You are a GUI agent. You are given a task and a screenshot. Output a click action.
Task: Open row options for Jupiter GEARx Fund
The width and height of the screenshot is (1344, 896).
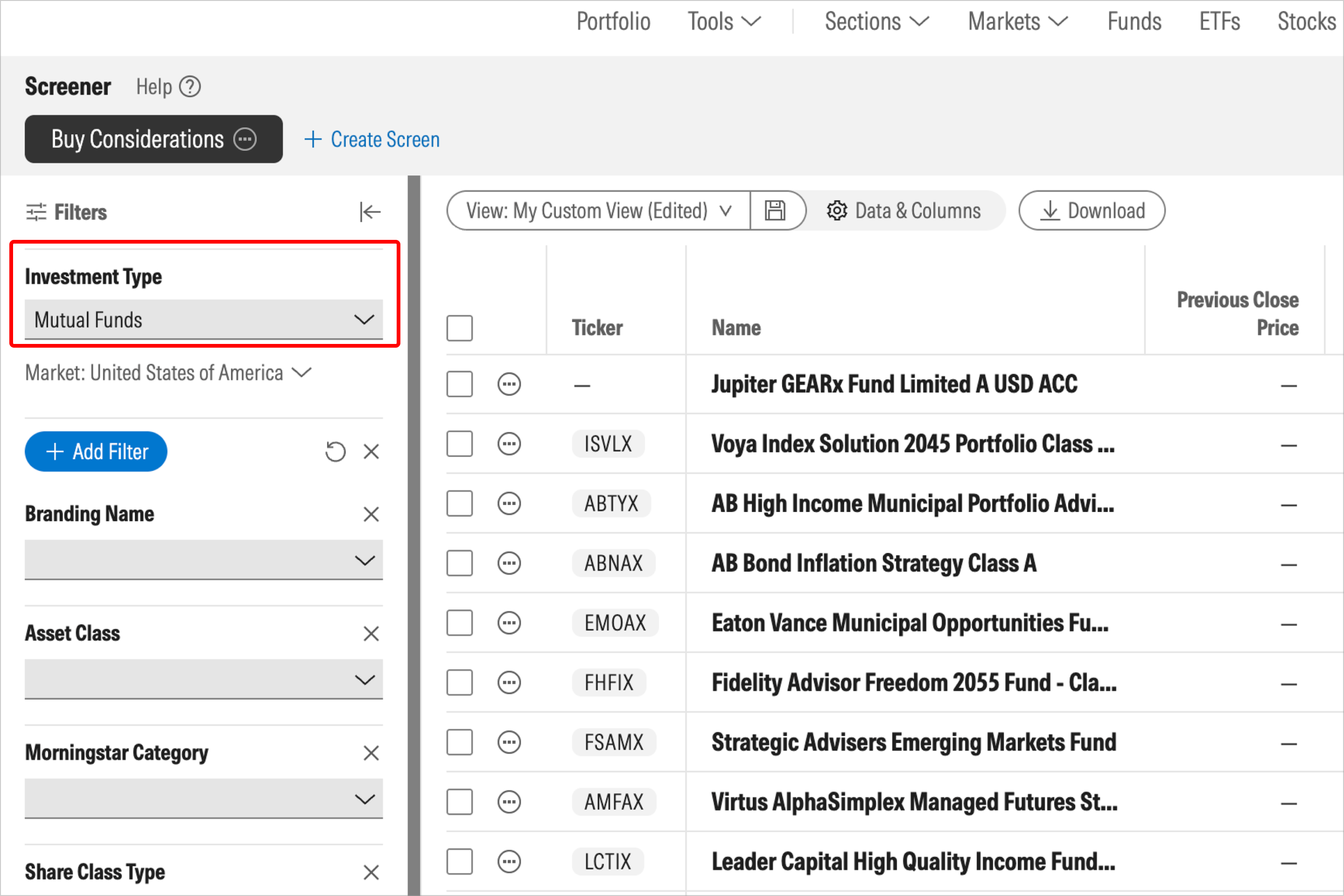509,384
